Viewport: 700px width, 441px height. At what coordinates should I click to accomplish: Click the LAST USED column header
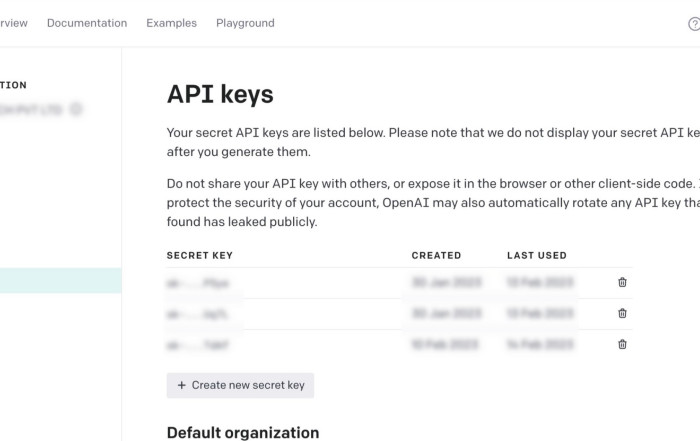point(537,256)
